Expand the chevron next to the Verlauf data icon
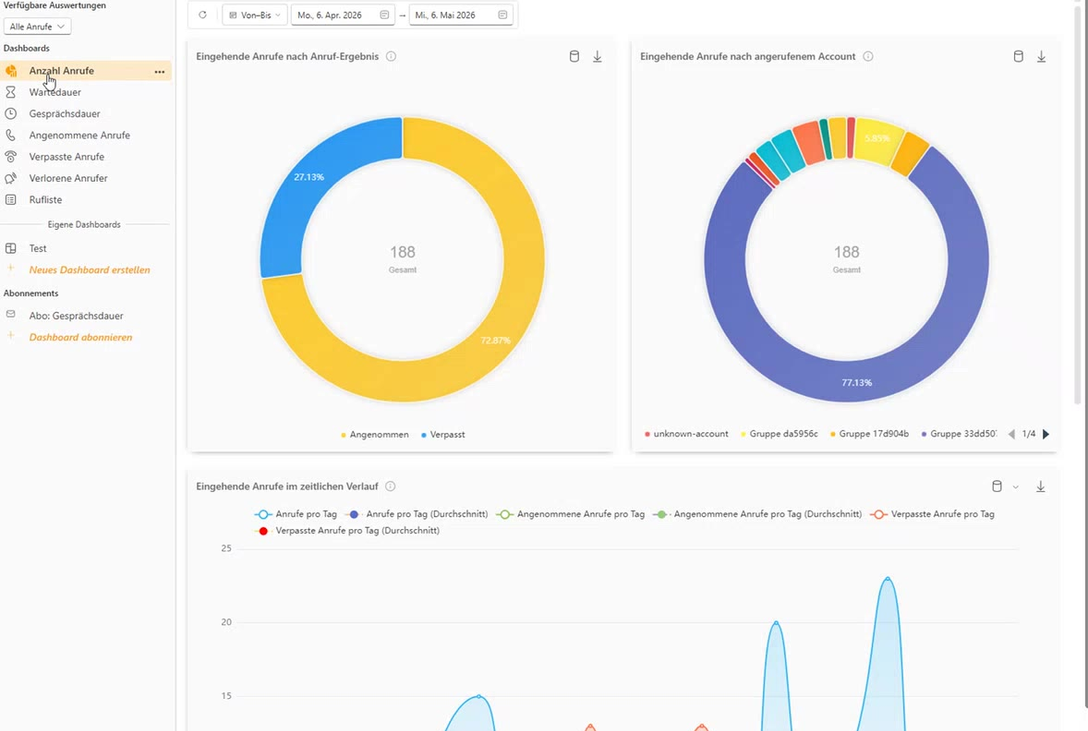The image size is (1088, 731). coord(1015,487)
